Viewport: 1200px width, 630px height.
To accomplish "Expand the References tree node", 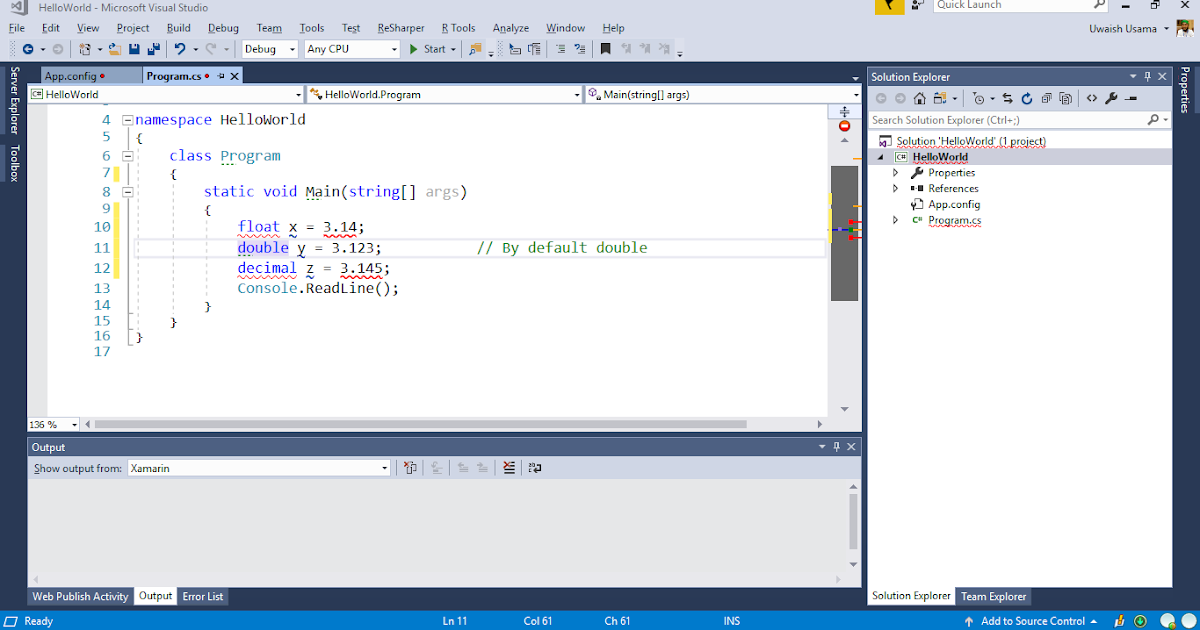I will 895,188.
